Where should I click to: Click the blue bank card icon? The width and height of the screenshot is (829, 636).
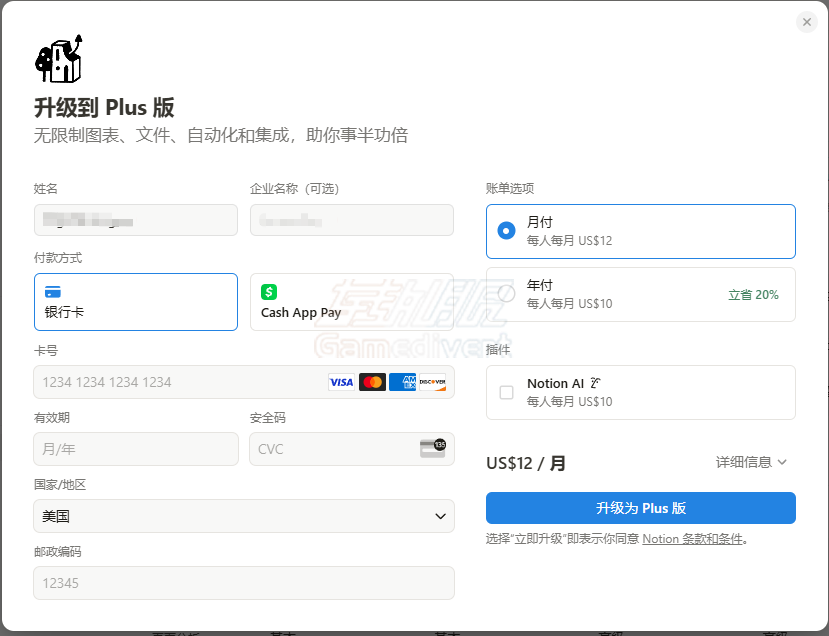coord(52,293)
